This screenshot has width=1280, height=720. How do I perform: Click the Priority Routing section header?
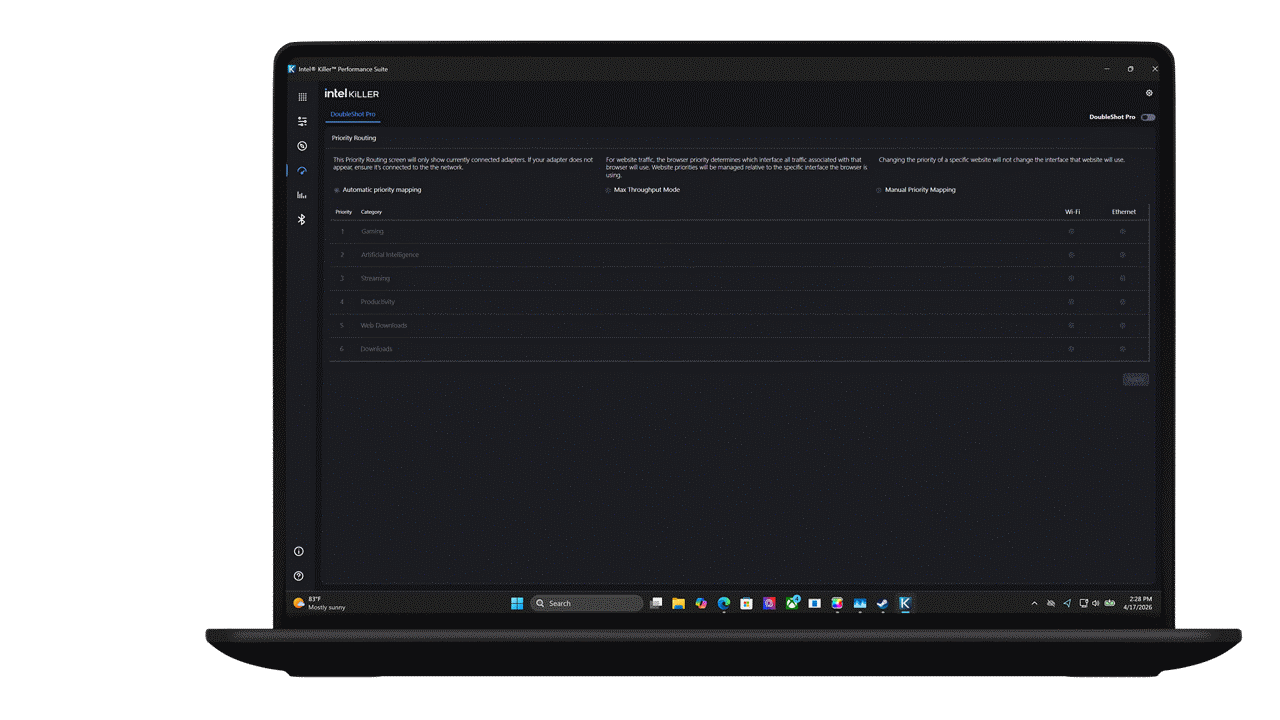point(354,138)
